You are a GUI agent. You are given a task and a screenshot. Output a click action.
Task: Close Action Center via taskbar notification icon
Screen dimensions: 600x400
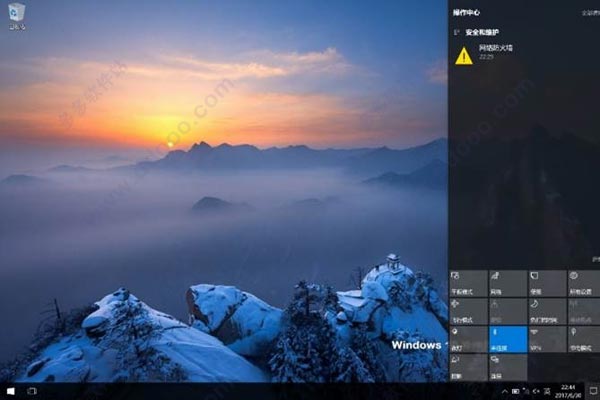tap(593, 391)
